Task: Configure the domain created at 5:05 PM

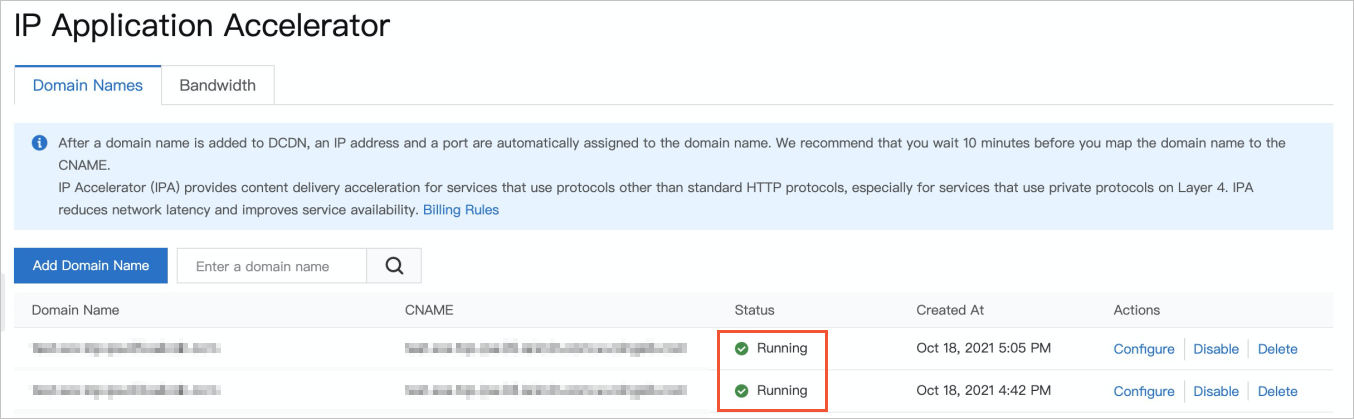Action: tap(1143, 349)
